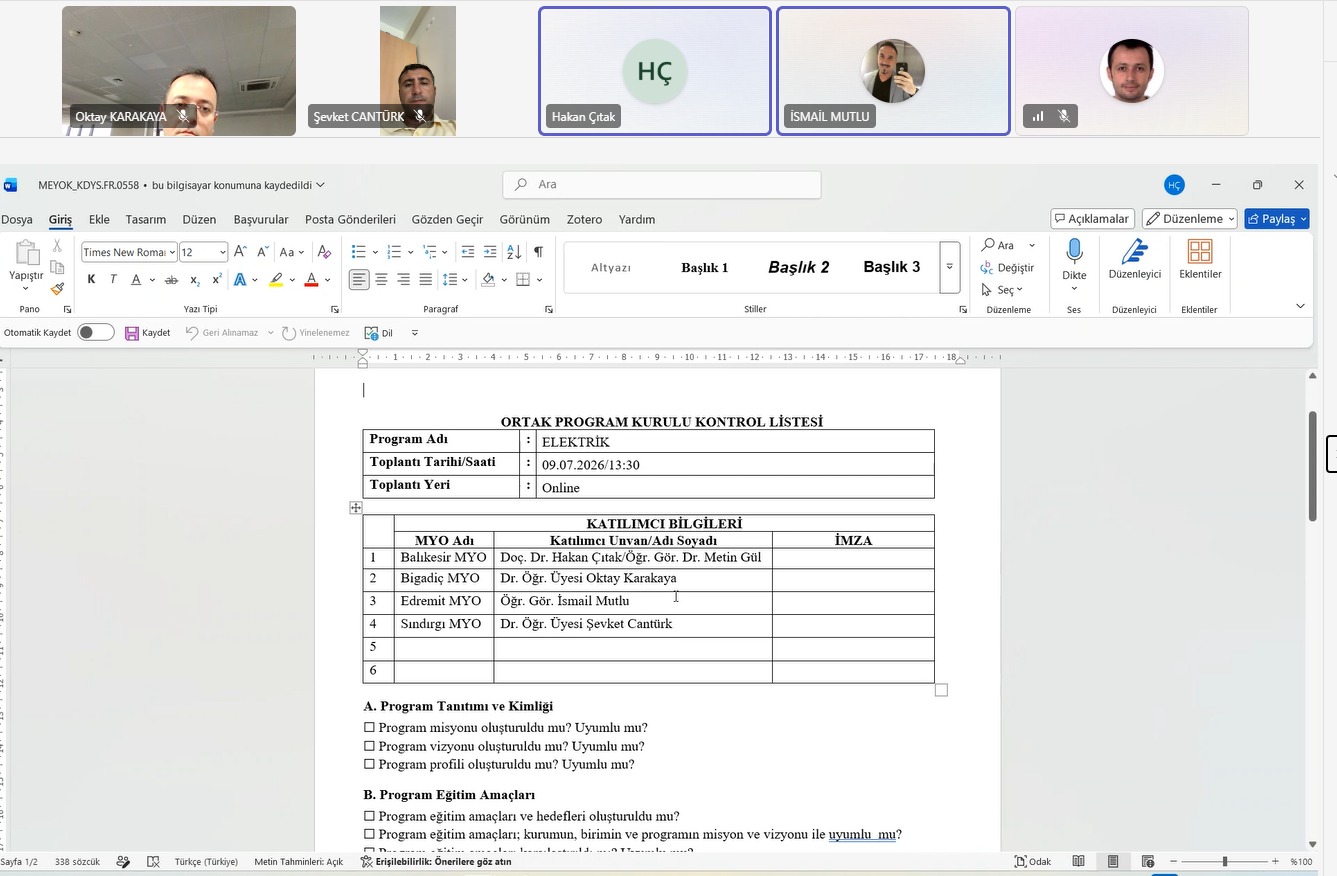Check 'Program vizyonu oluşturuldu mu?' box
The height and width of the screenshot is (876, 1337).
point(369,746)
